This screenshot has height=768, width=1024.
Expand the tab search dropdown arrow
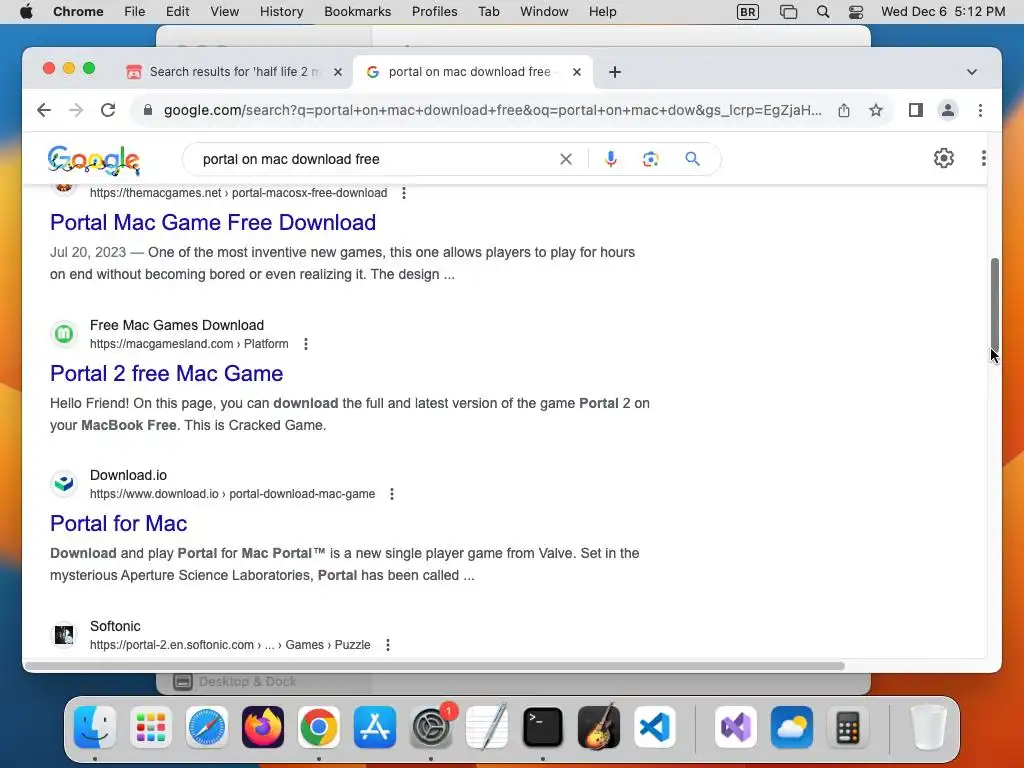972,72
